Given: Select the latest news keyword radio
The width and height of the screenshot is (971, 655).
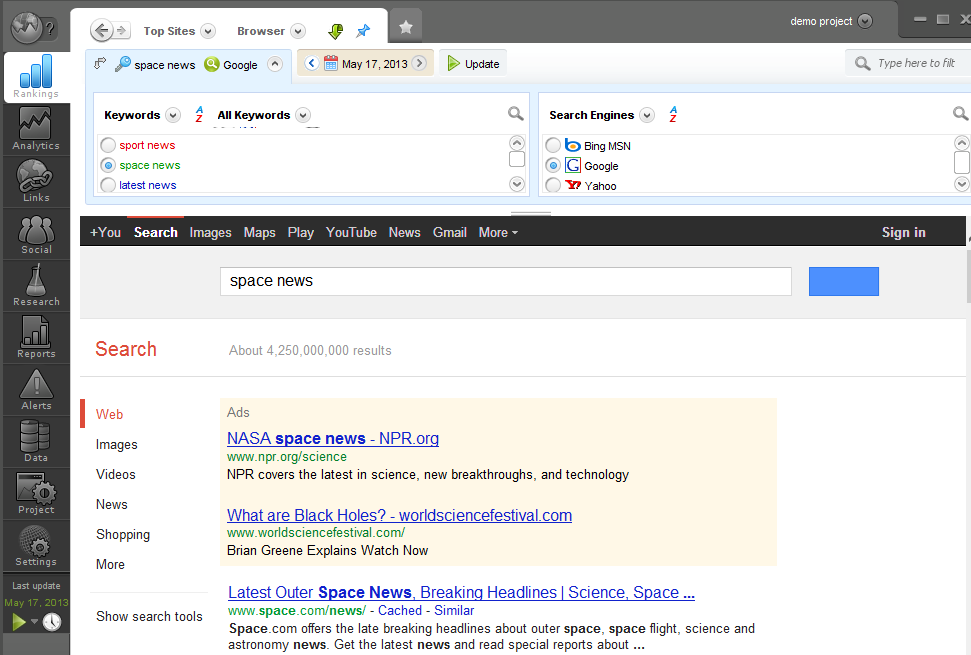Looking at the screenshot, I should tap(108, 185).
